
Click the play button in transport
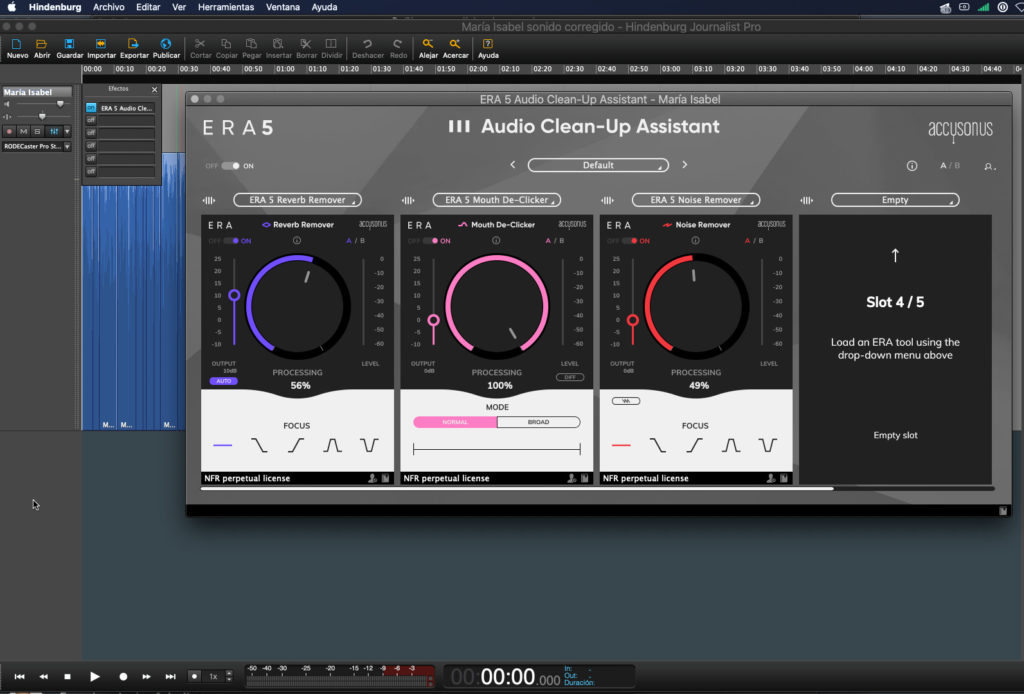(95, 676)
